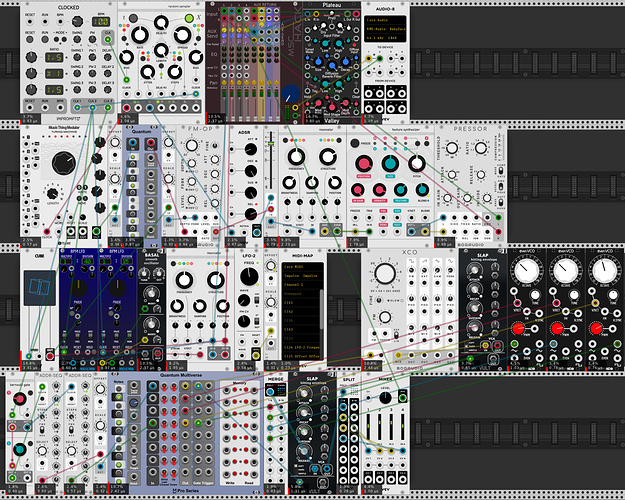Flip the LFO-2 switch beside the WAVE knob
The width and height of the screenshot is (625, 500).
click(257, 300)
